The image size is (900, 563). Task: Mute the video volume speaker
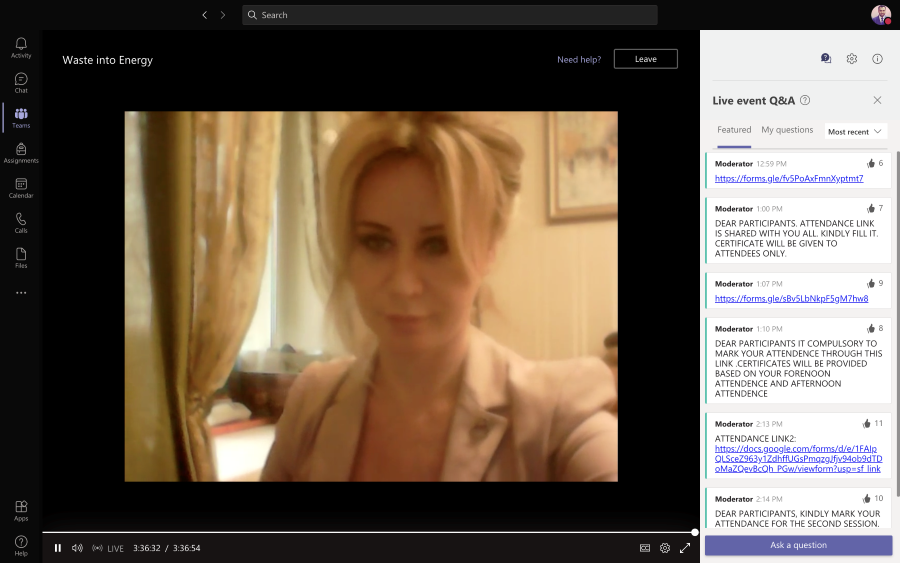coord(77,548)
